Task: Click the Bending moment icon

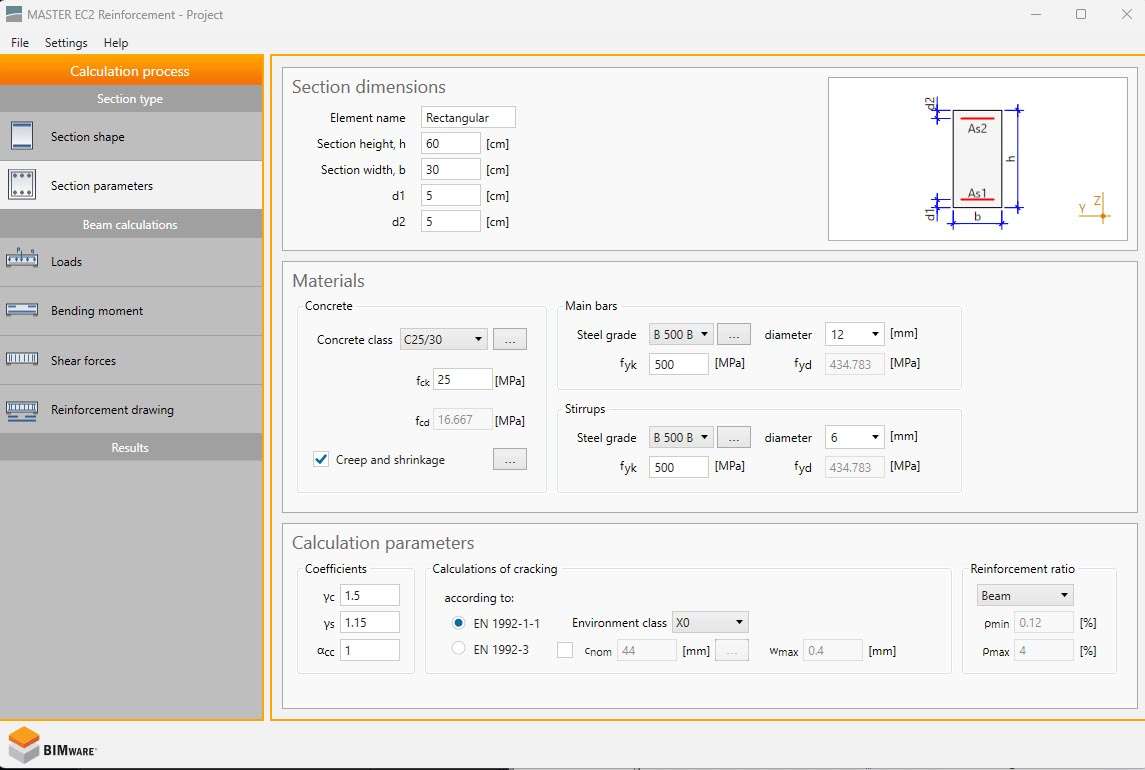Action: pos(21,310)
